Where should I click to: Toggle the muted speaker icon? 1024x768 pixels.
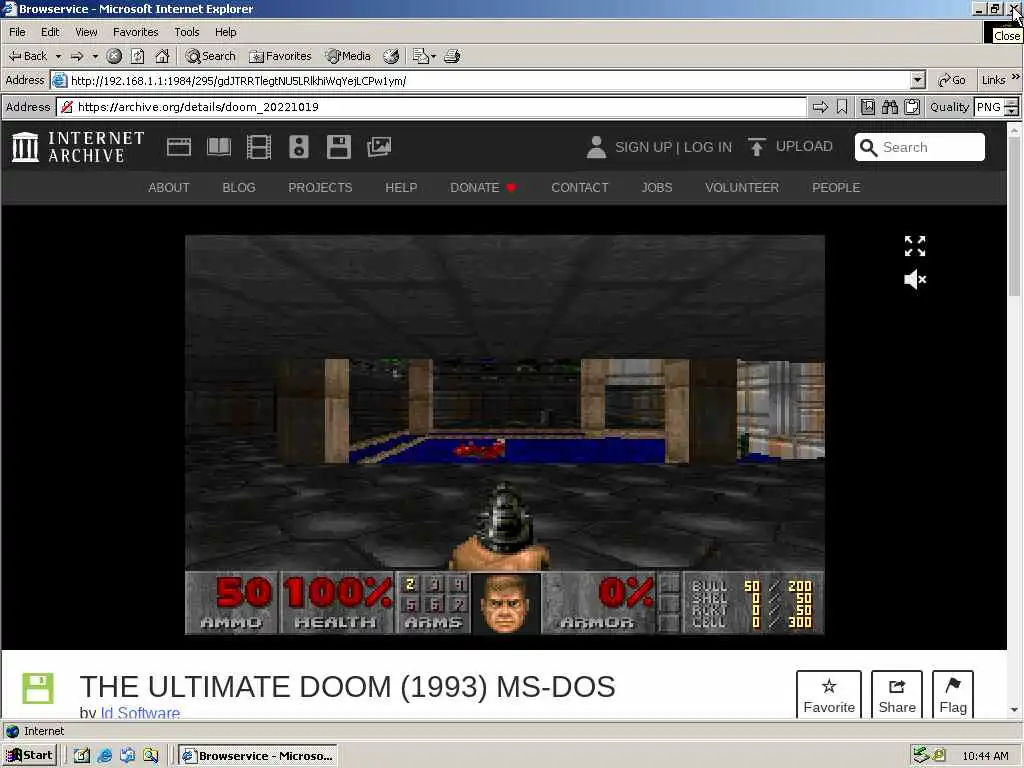[915, 280]
